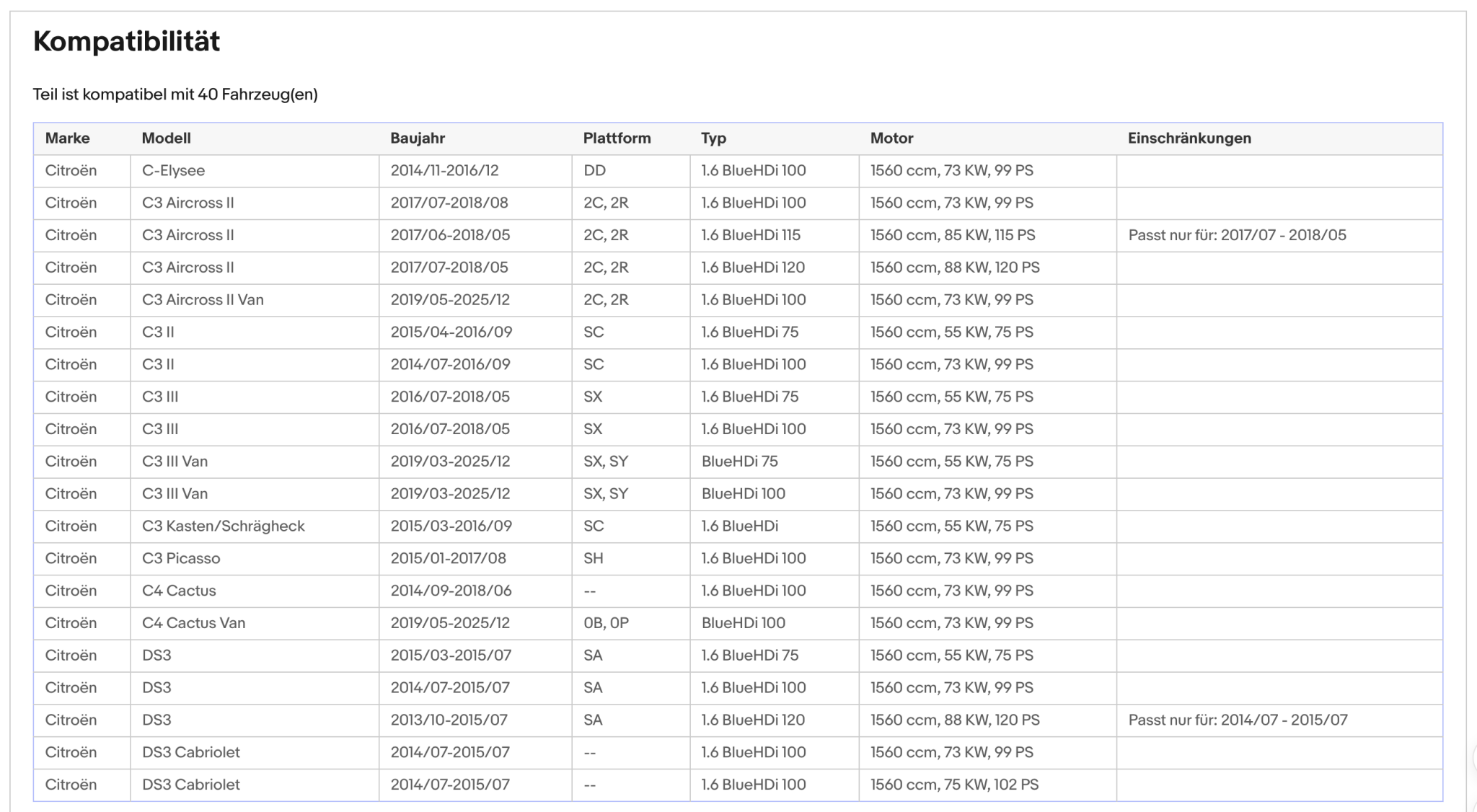Image resolution: width=1477 pixels, height=812 pixels.
Task: Select the C-Elysee model cell
Action: click(255, 171)
